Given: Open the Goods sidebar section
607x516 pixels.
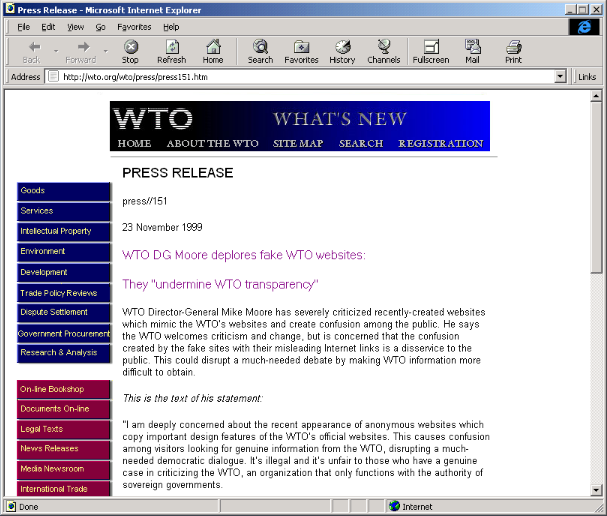Looking at the screenshot, I should click(x=63, y=191).
